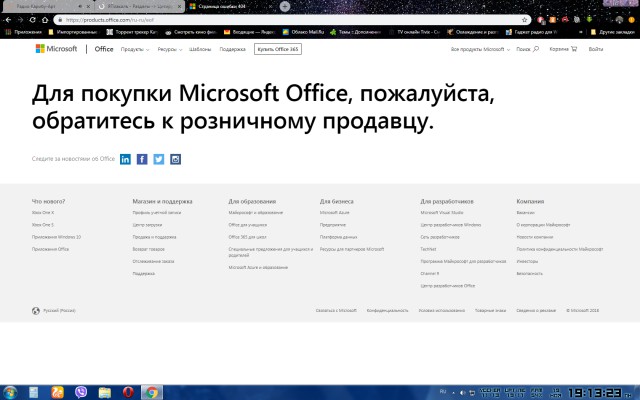Screen dimensions: 640x400
Task: Open Инвесторы company footer link
Action: point(527,261)
